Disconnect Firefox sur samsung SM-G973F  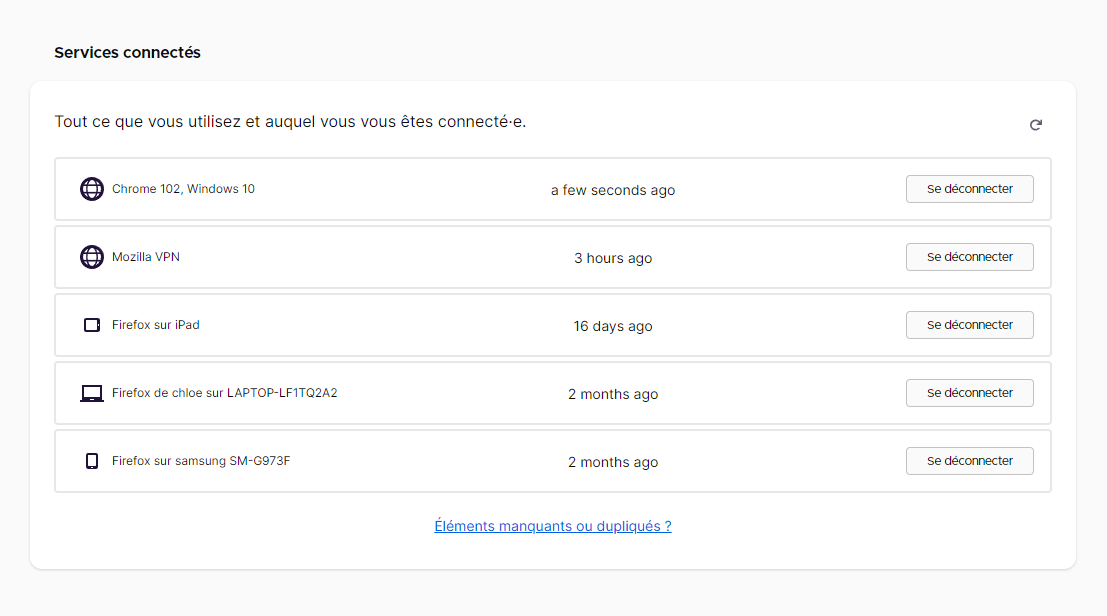[x=969, y=461]
